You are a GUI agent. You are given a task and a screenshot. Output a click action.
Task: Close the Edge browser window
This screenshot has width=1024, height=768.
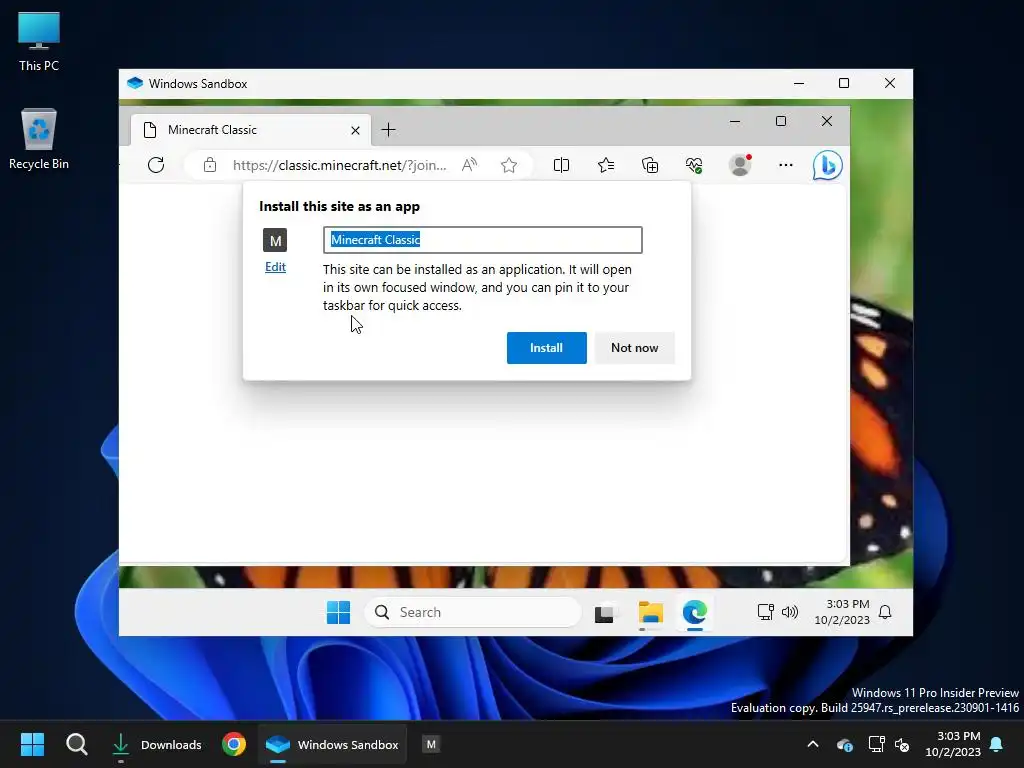tap(827, 121)
